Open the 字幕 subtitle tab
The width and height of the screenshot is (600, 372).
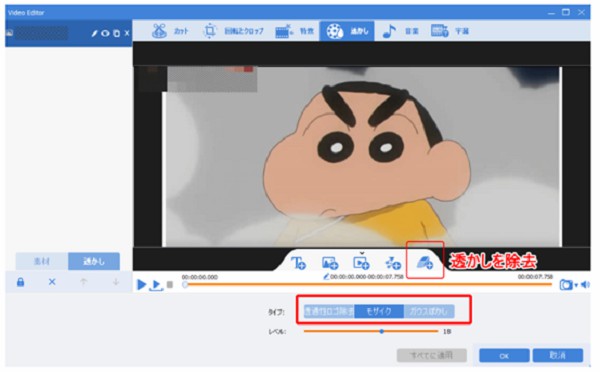[x=450, y=31]
